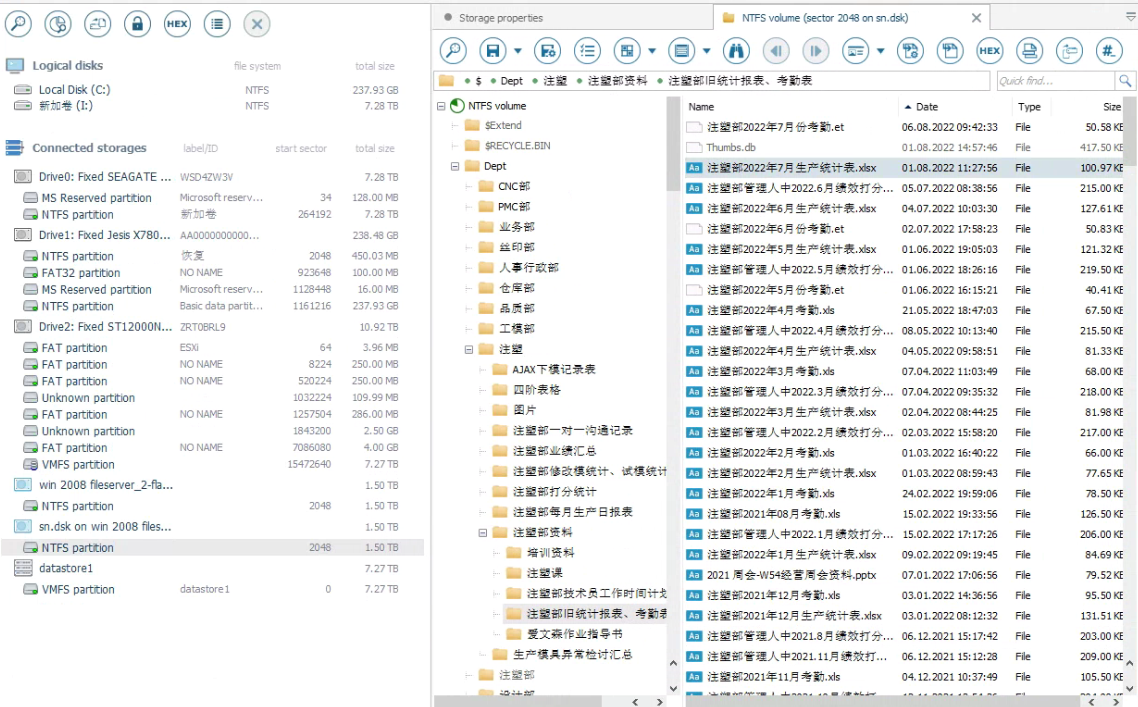This screenshot has height=707, width=1138.
Task: Click the list view layout icon
Action: tap(681, 51)
